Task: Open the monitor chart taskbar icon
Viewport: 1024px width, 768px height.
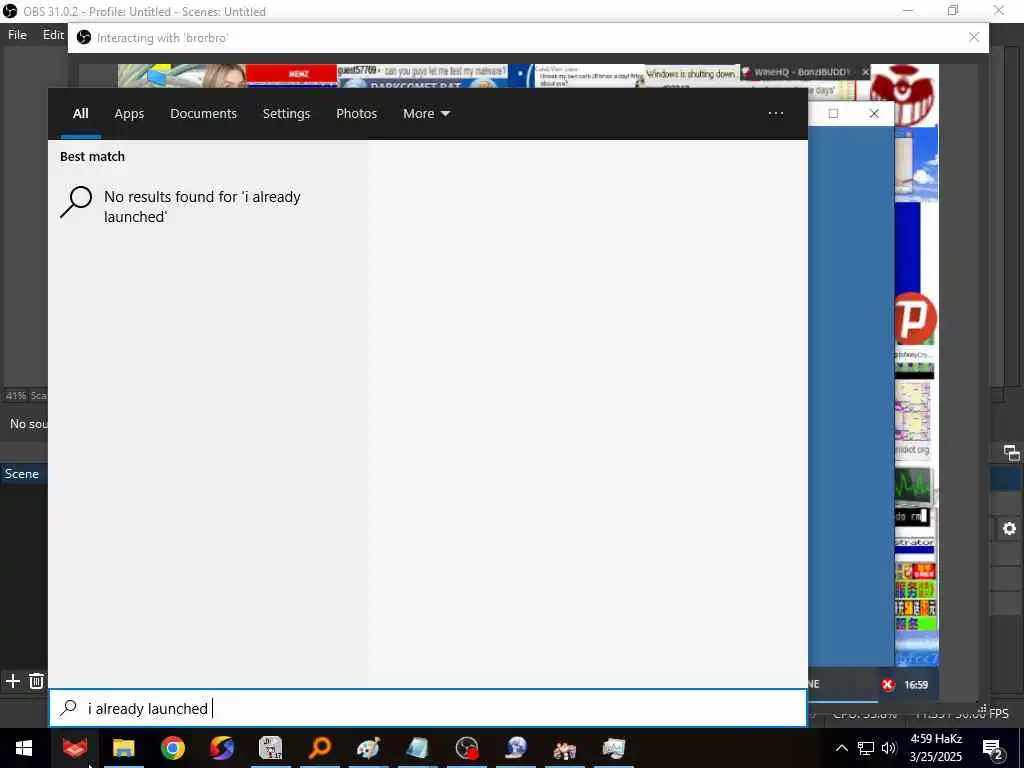Action: pyautogui.click(x=614, y=748)
